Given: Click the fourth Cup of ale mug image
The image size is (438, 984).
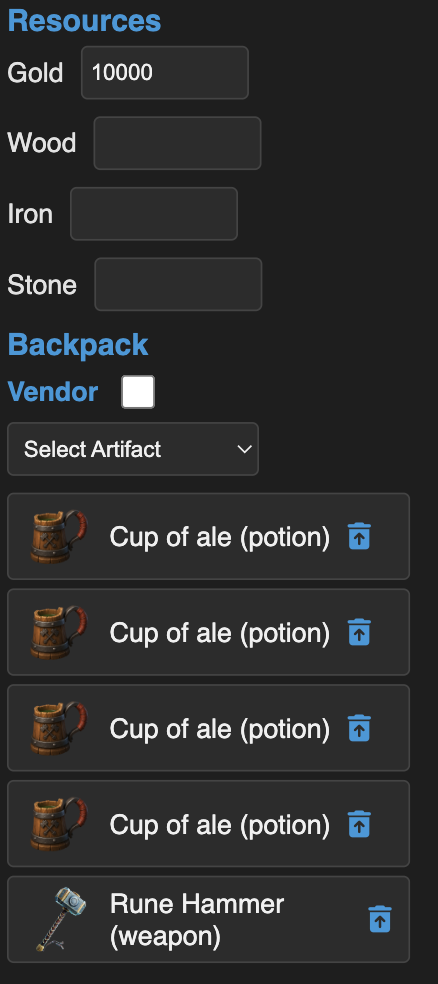Looking at the screenshot, I should 58,824.
